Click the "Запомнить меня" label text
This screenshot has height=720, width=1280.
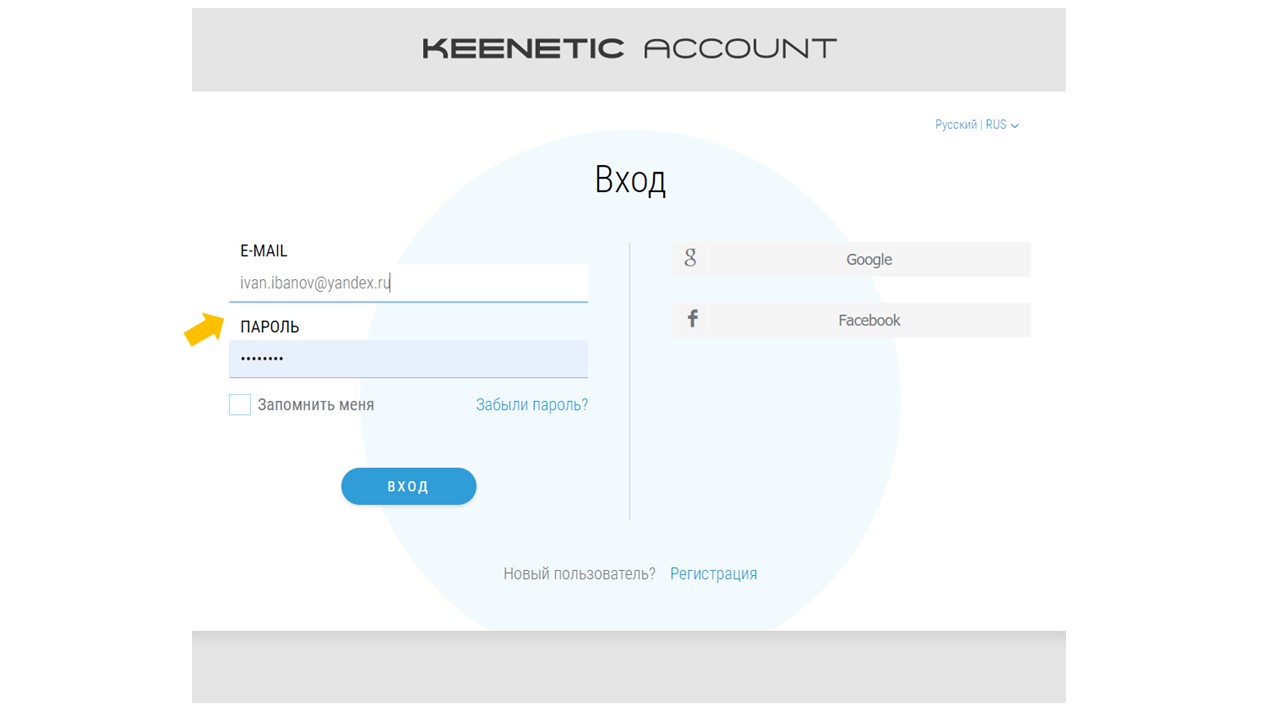pos(316,405)
